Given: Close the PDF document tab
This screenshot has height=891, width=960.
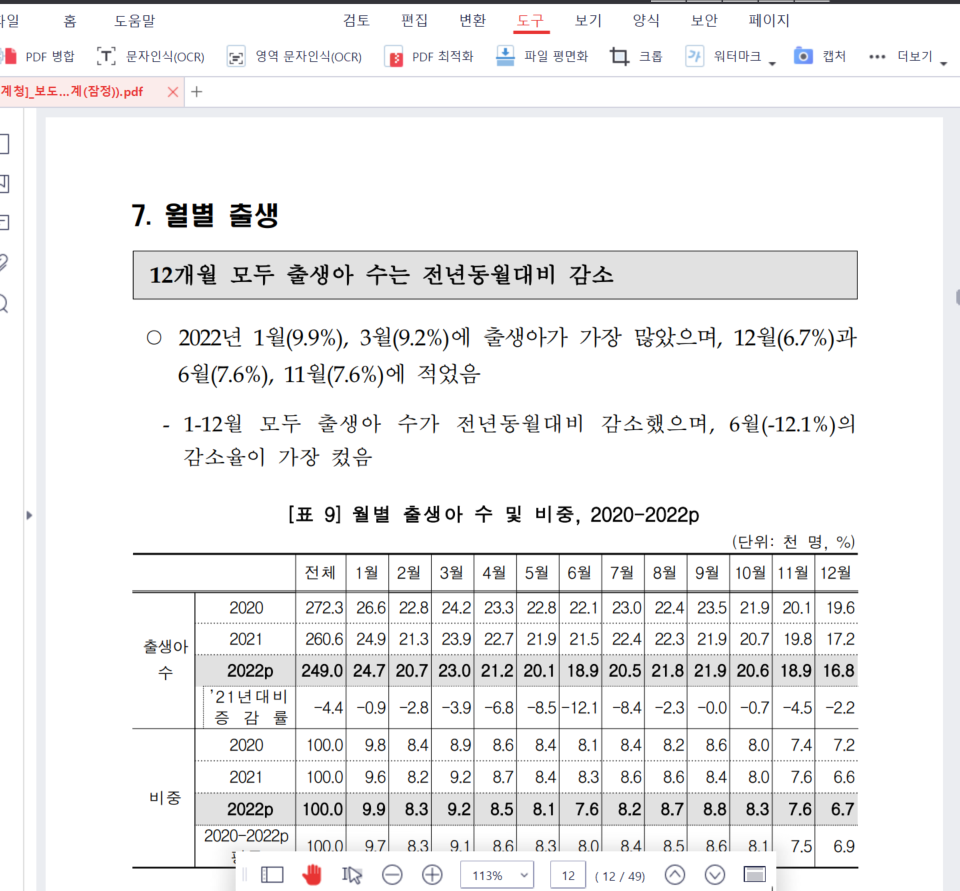Looking at the screenshot, I should coord(173,92).
